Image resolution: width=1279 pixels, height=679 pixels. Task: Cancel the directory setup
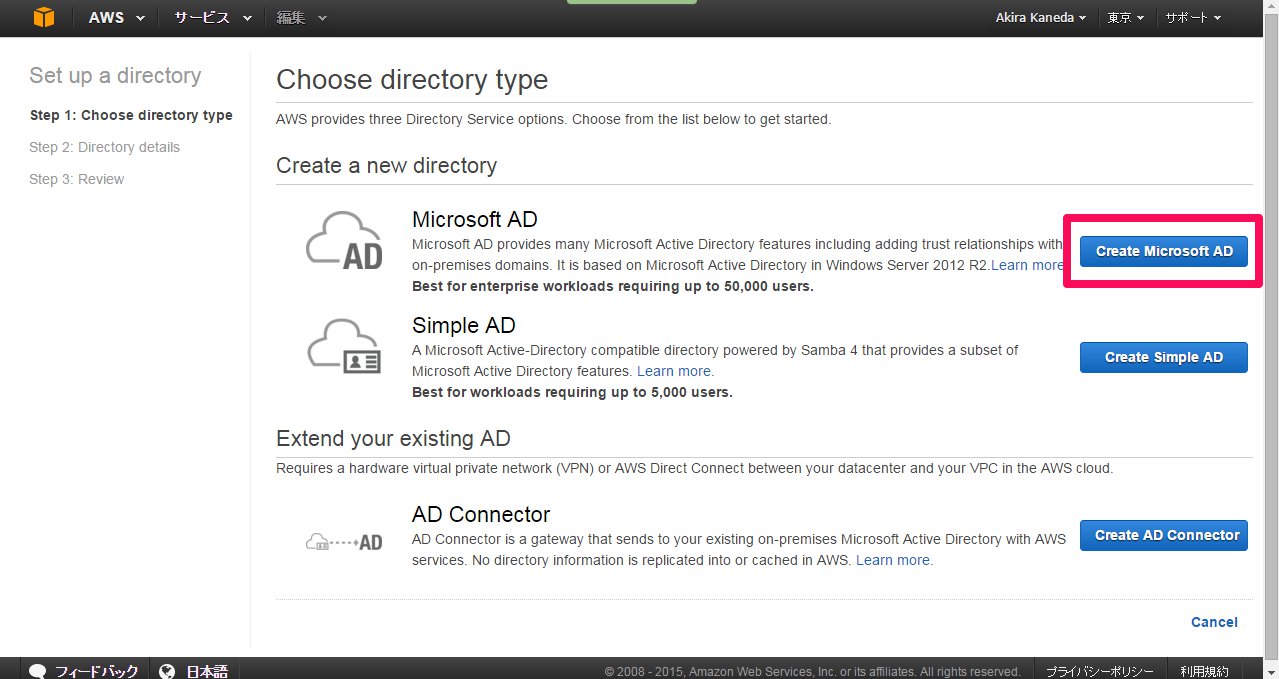click(1214, 622)
